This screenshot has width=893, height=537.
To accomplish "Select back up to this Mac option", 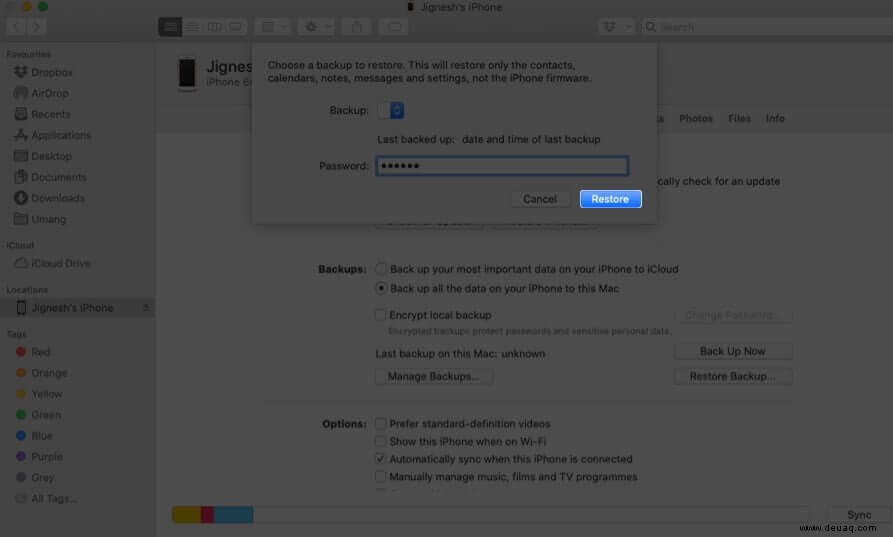I will click(380, 288).
